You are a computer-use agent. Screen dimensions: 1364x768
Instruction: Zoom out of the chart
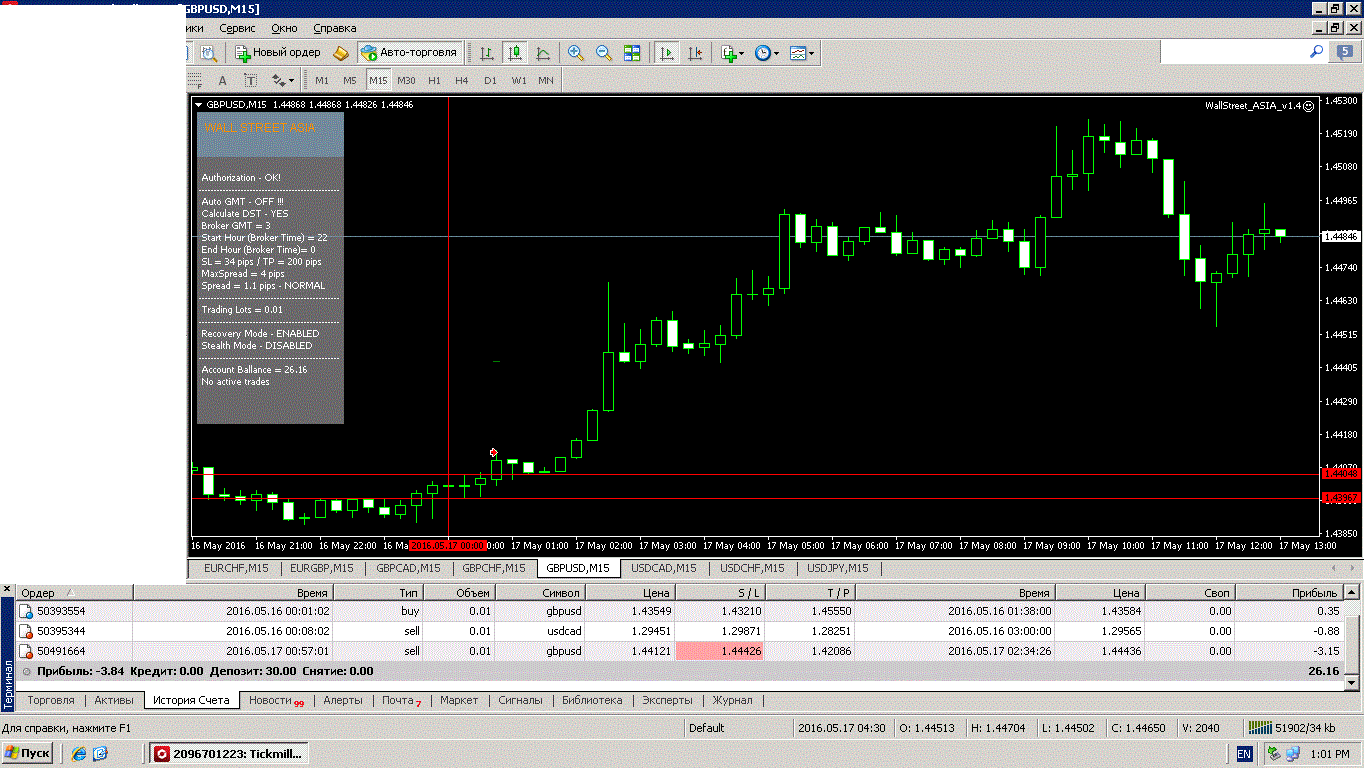(x=604, y=53)
